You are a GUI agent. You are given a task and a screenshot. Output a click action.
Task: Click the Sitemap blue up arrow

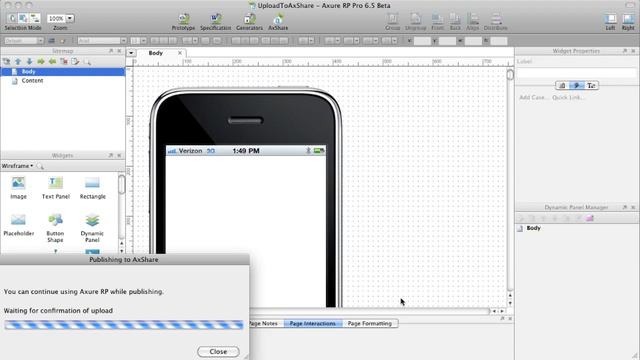click(18, 62)
